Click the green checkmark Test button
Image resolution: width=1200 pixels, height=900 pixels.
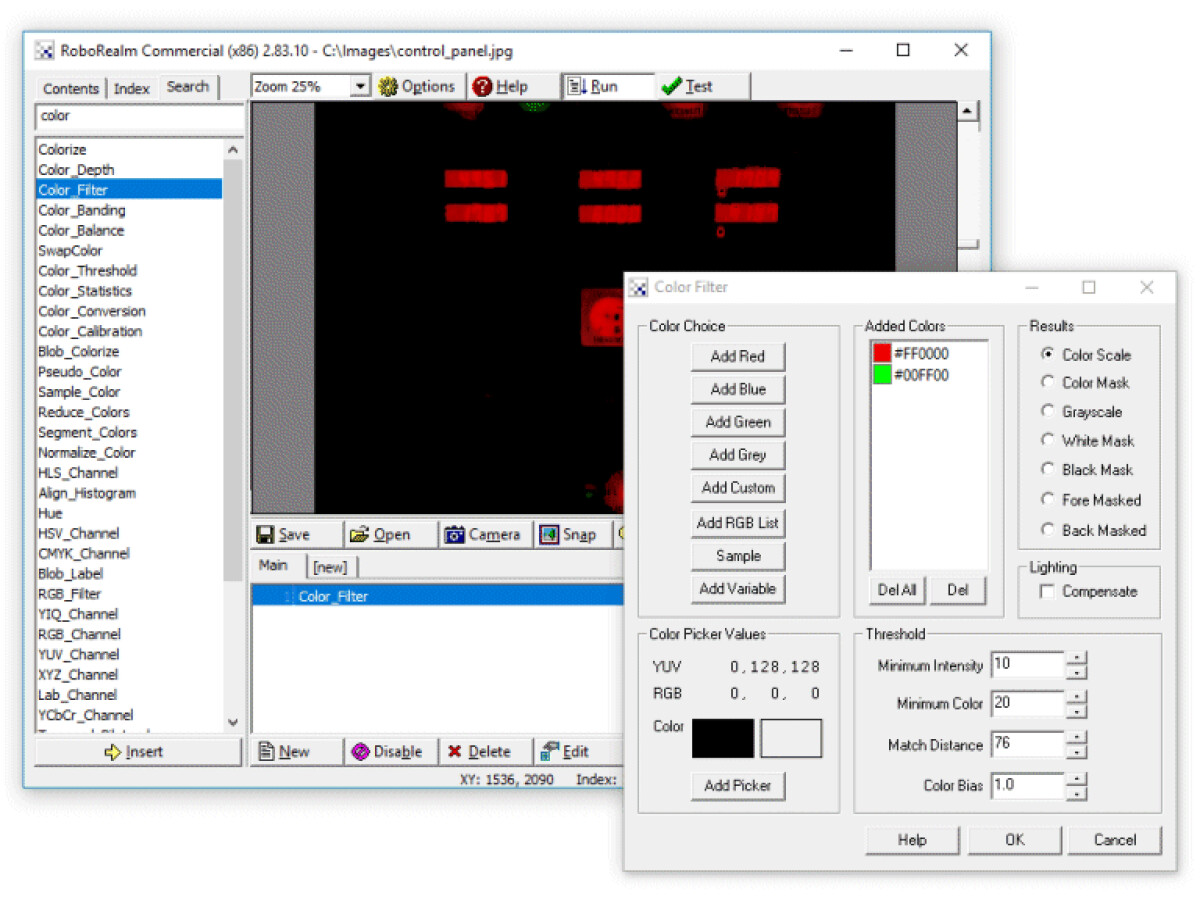702,87
